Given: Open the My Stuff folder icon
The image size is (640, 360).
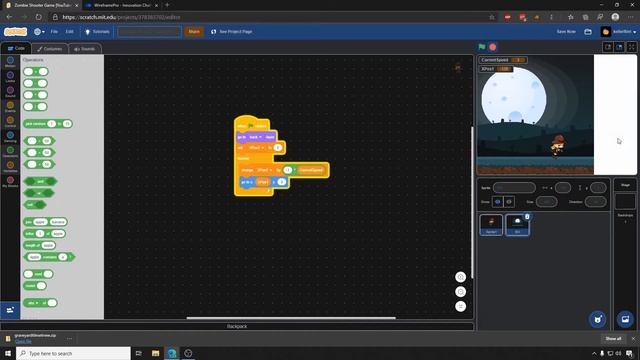Looking at the screenshot, I should (x=588, y=31).
